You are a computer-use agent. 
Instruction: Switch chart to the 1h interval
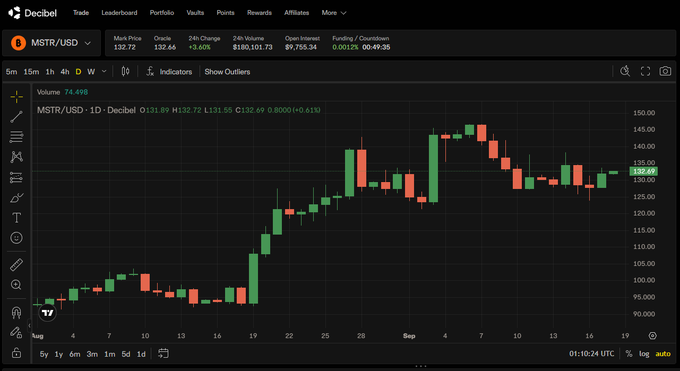click(50, 72)
